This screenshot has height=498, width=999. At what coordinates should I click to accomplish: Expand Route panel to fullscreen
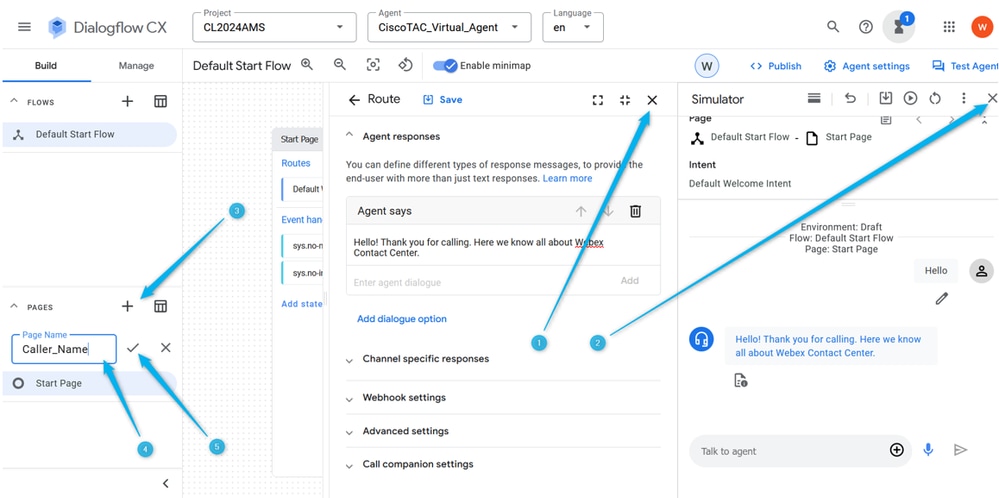[598, 100]
